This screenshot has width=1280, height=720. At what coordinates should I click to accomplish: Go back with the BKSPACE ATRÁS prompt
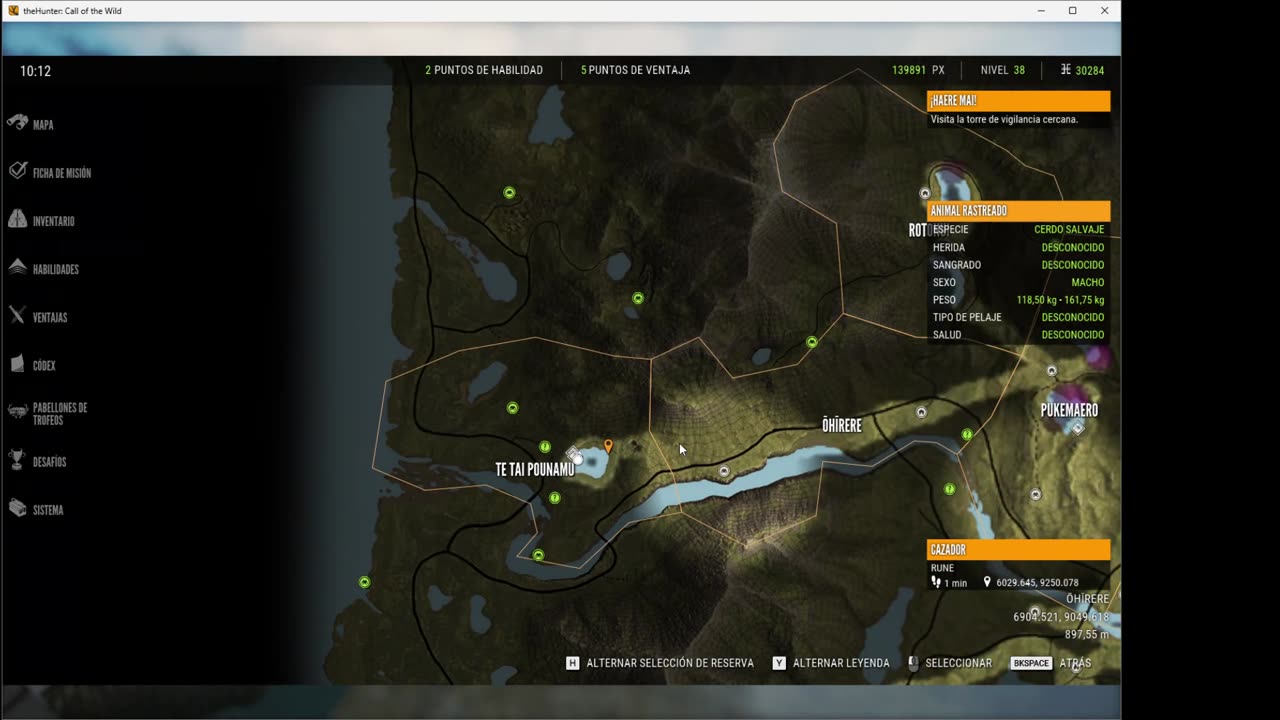1051,663
